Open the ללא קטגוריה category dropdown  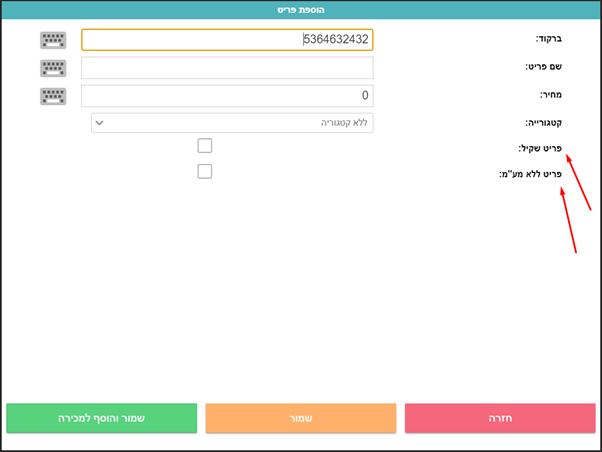pyautogui.click(x=232, y=122)
